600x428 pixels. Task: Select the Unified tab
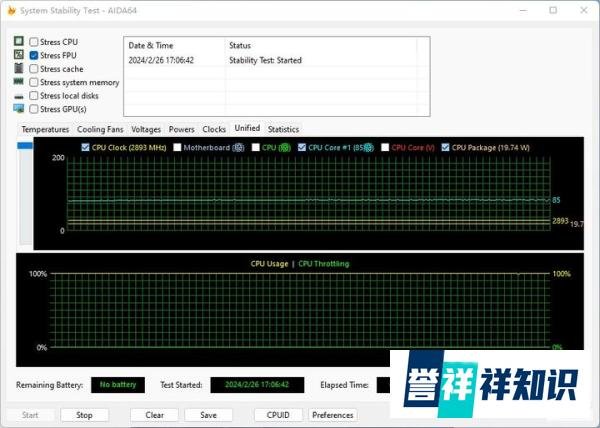(x=247, y=128)
